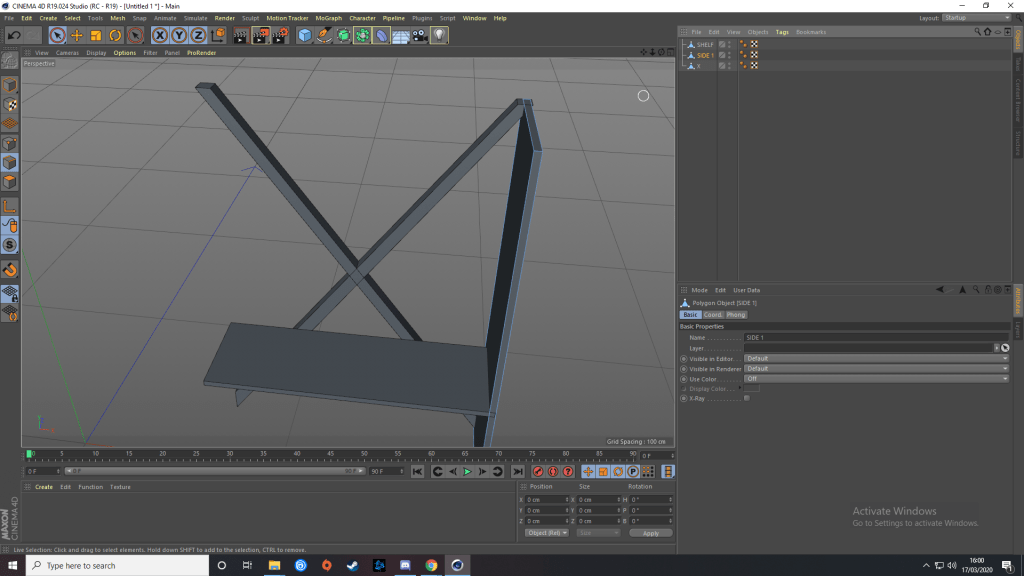Add a Cube primitive object
Viewport: 1024px width, 576px height.
tap(305, 35)
